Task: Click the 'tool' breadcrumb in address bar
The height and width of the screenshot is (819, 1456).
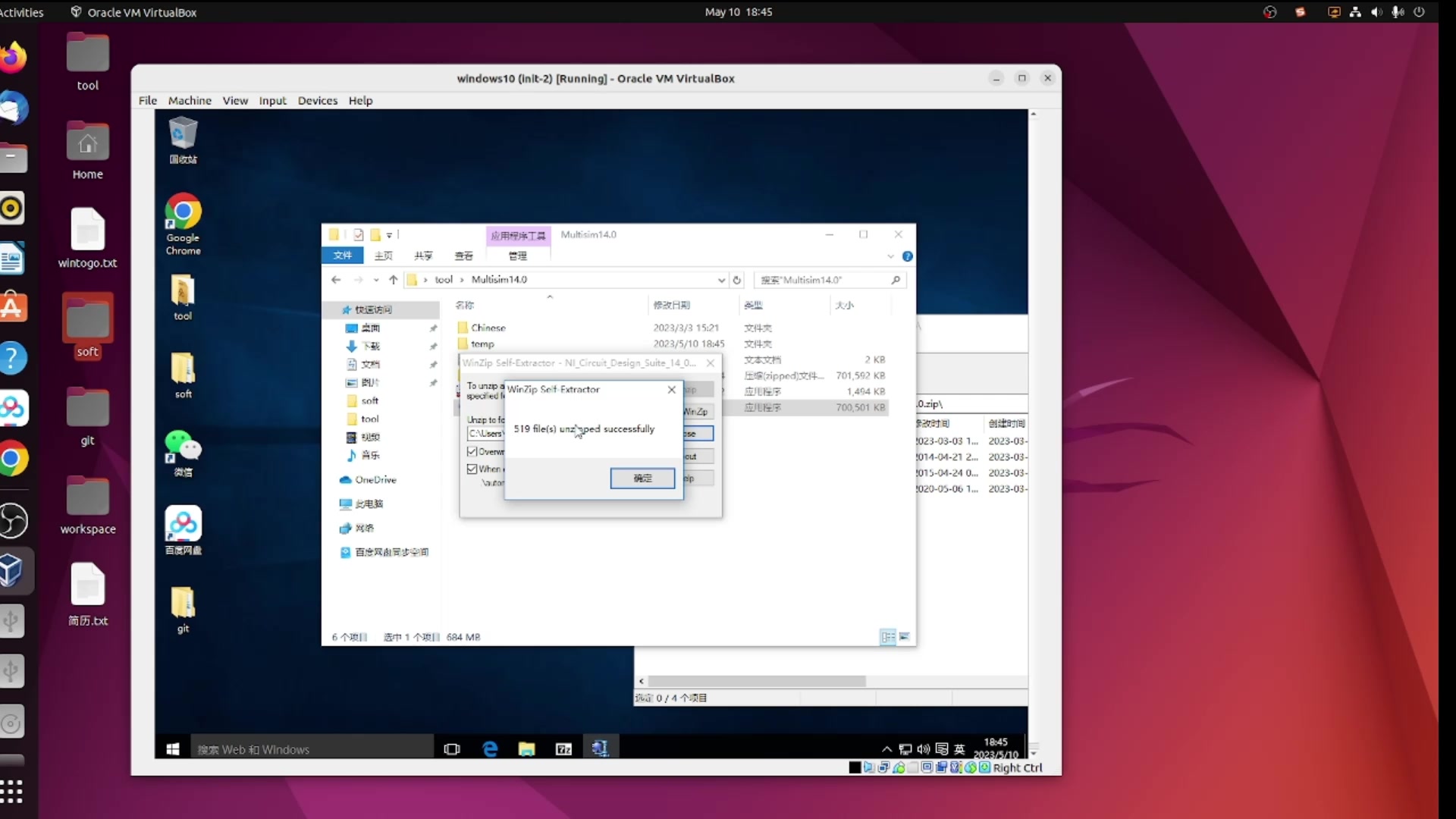Action: (444, 280)
